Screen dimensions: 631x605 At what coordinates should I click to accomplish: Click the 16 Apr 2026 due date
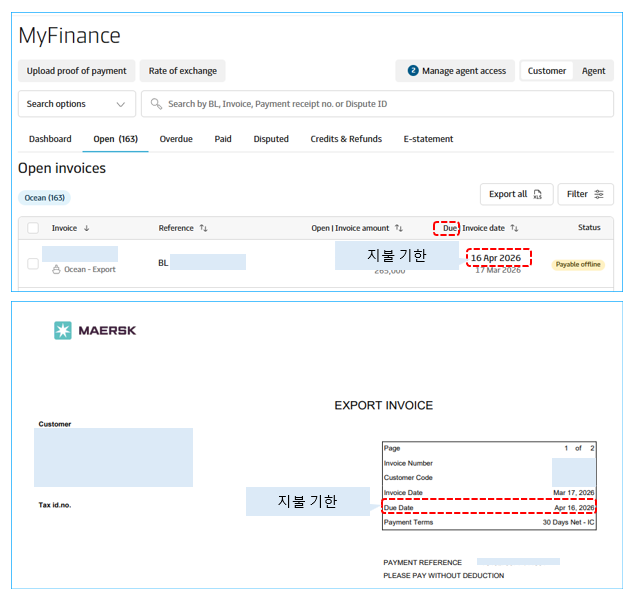[496, 258]
